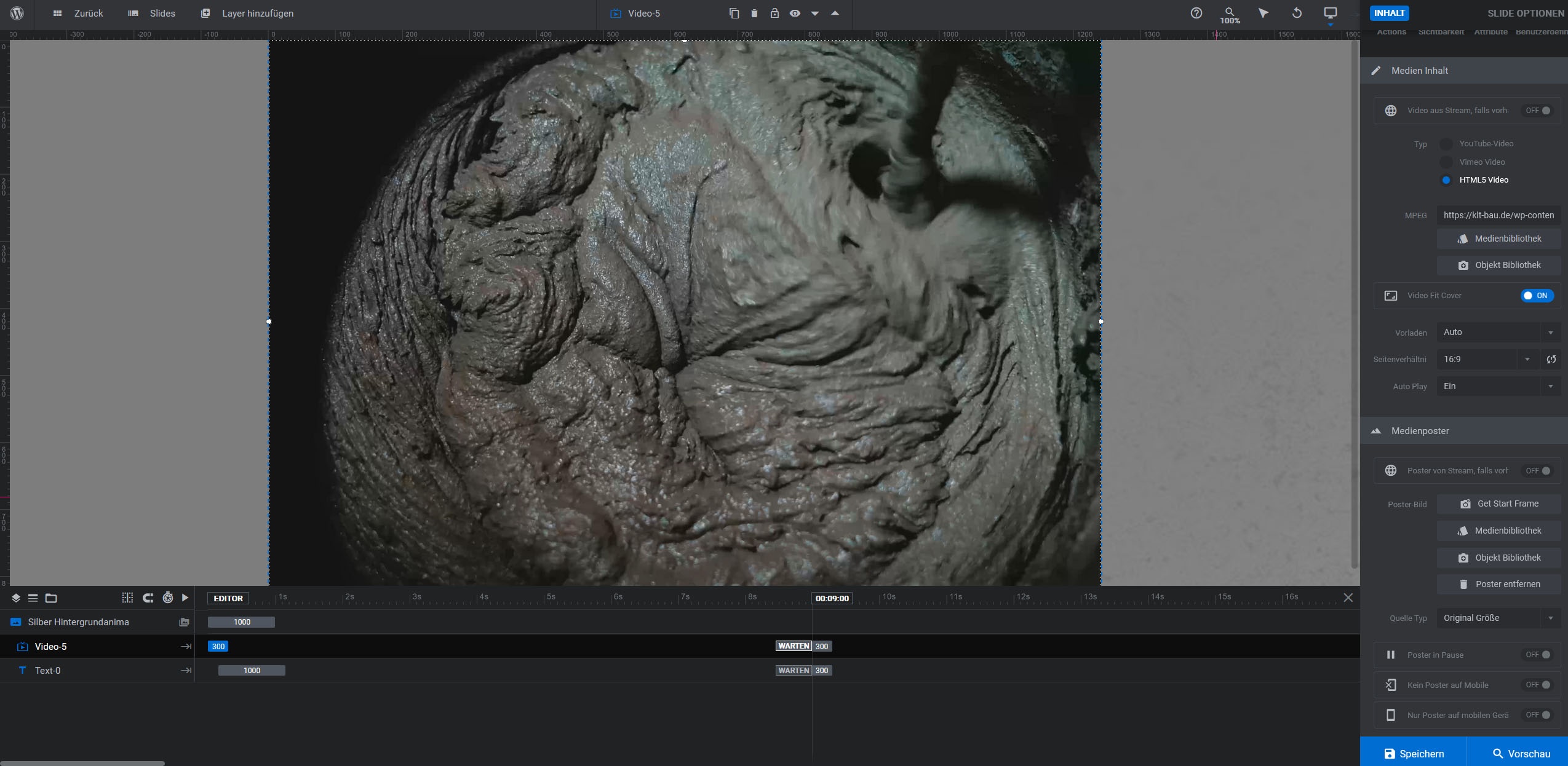Screen dimensions: 1568x766
Task: Open the help question mark icon
Action: (1196, 13)
